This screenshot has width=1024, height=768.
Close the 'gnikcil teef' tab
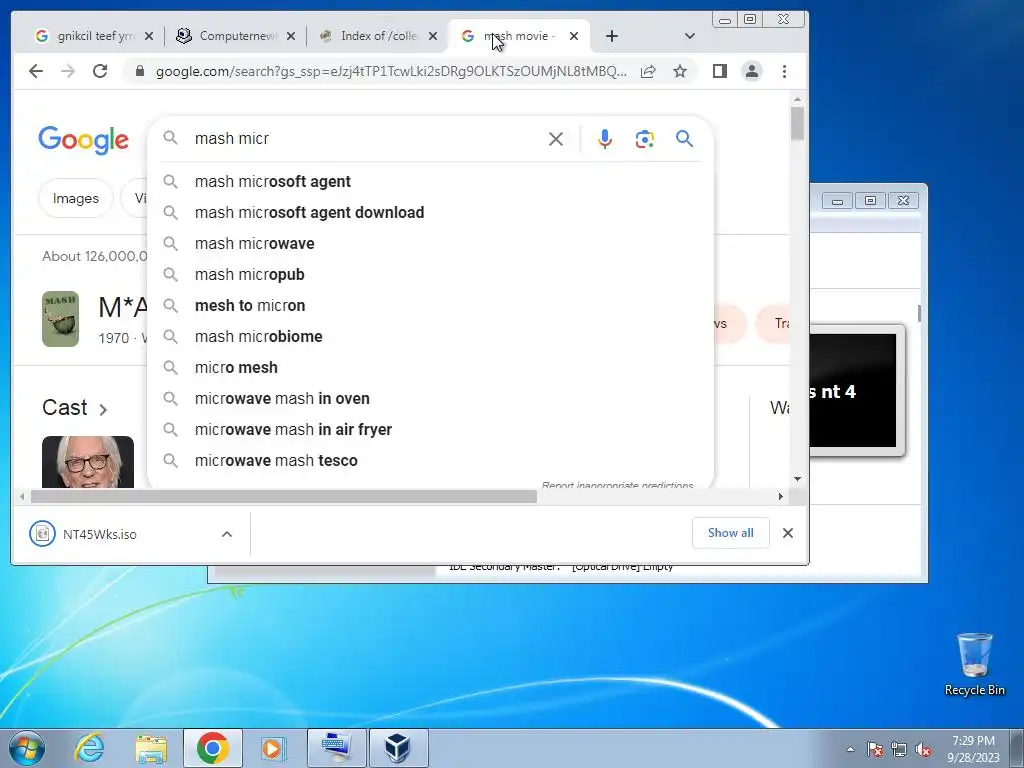coord(149,37)
